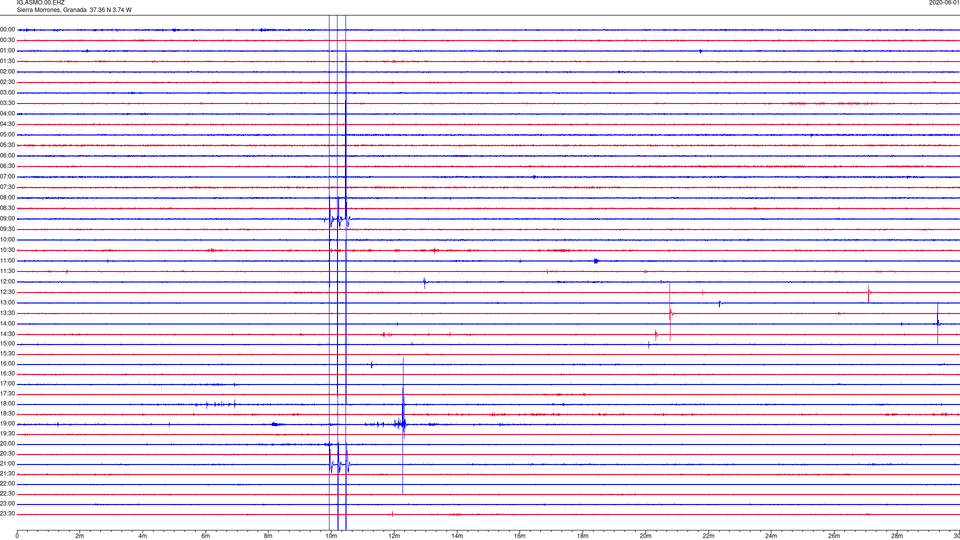Image resolution: width=960 pixels, height=540 pixels.
Task: Pick the 06:00 time label
Action: tap(7, 156)
